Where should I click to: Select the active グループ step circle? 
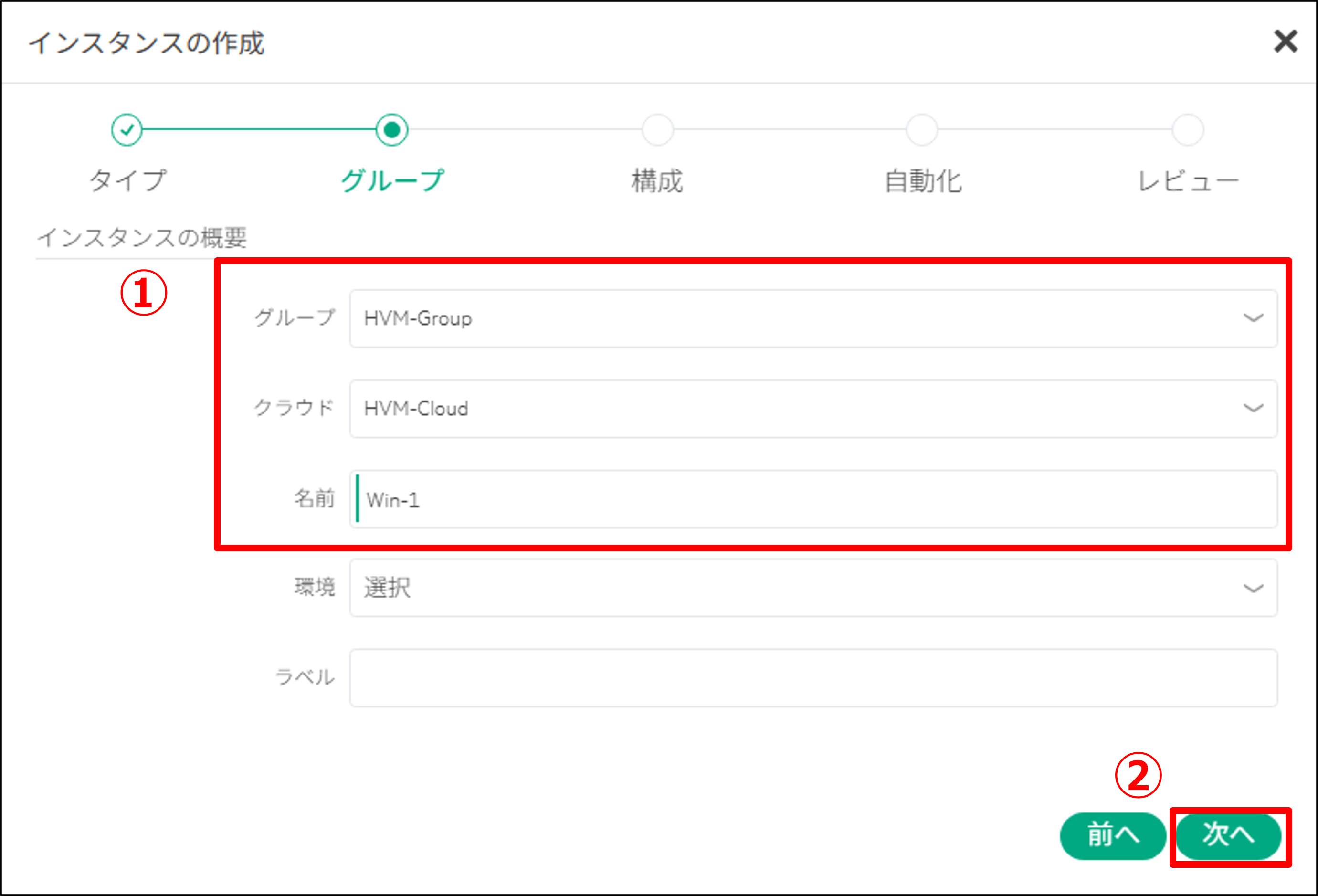pyautogui.click(x=393, y=129)
